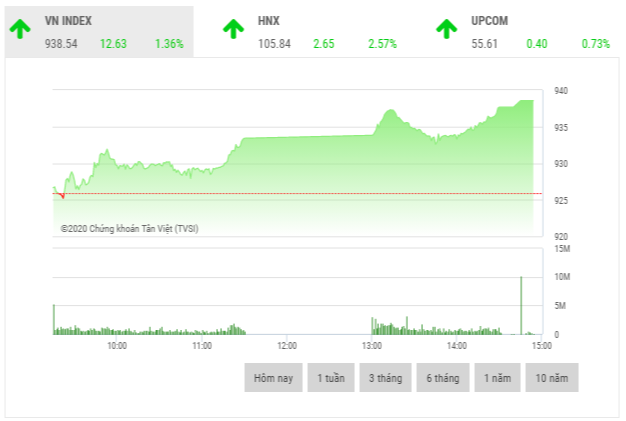626x421 pixels.
Task: Display the 10 năm chart history
Action: [x=553, y=378]
